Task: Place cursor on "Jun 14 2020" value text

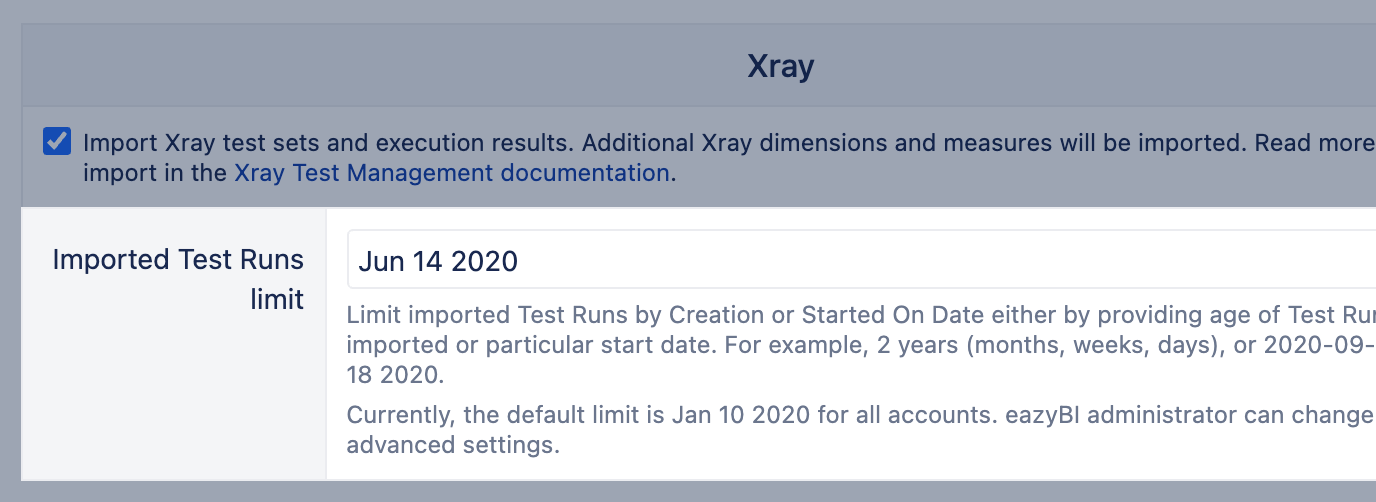Action: click(x=438, y=262)
